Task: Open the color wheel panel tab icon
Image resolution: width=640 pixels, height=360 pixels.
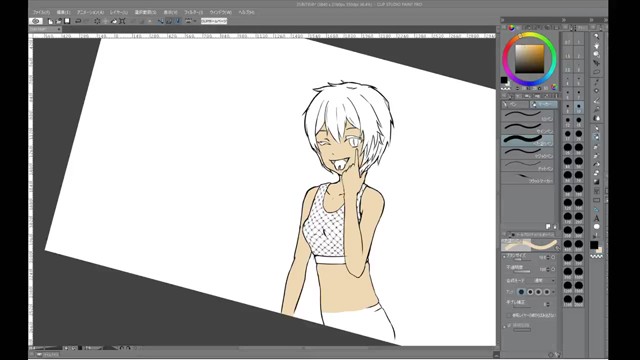Action: click(511, 28)
